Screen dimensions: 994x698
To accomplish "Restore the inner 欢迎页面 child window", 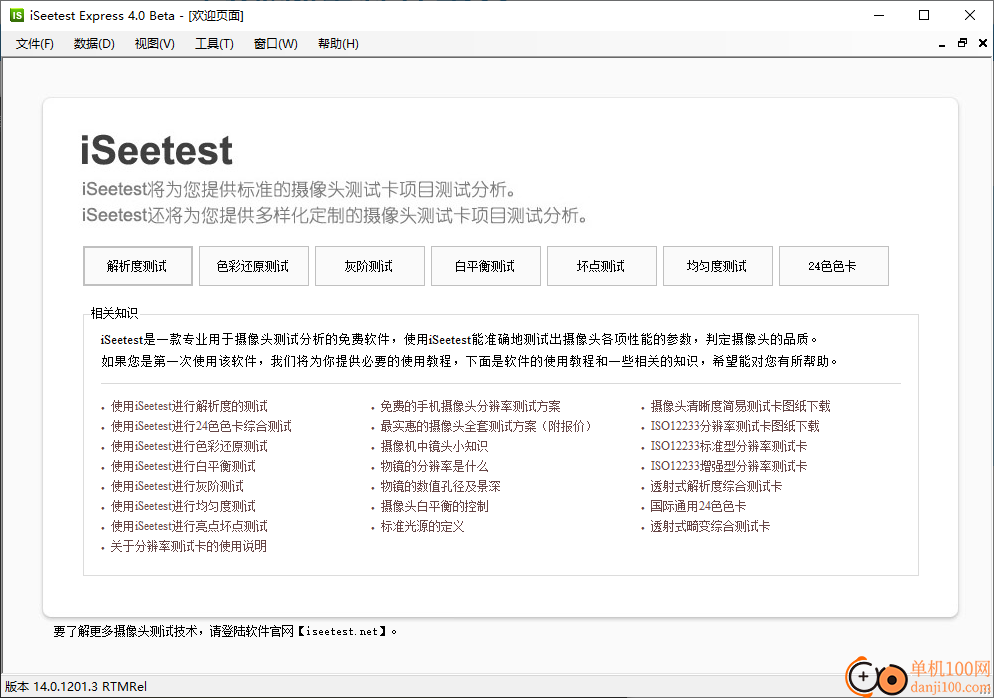I will (x=962, y=43).
